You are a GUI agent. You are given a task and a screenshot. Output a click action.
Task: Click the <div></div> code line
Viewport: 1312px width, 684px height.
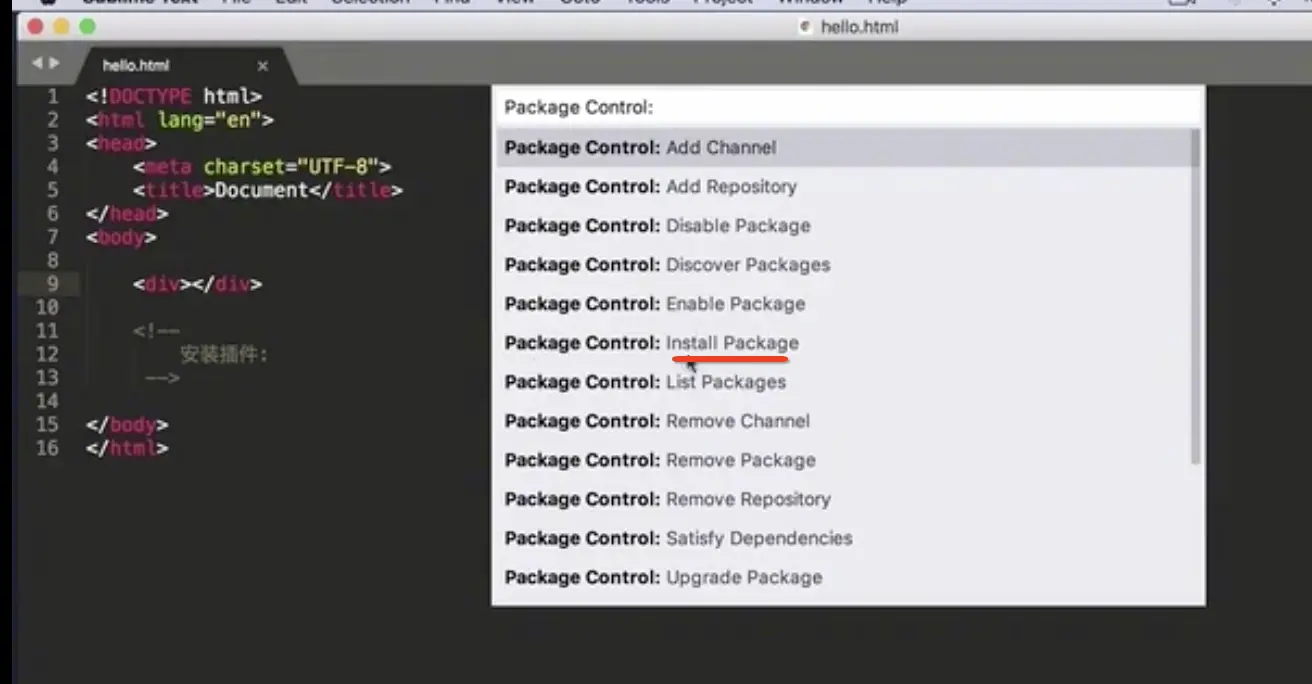(x=197, y=284)
